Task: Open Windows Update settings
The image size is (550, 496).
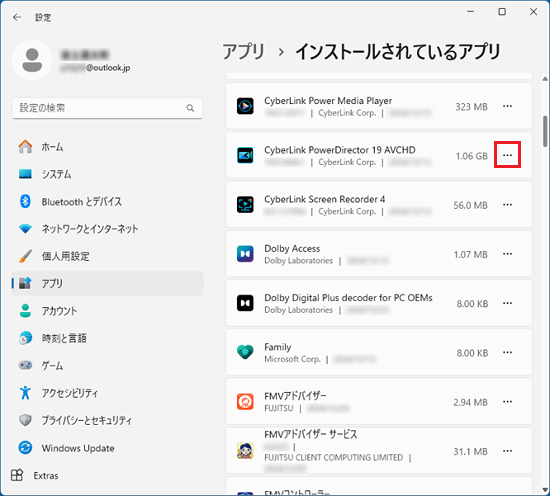Action: 107,448
